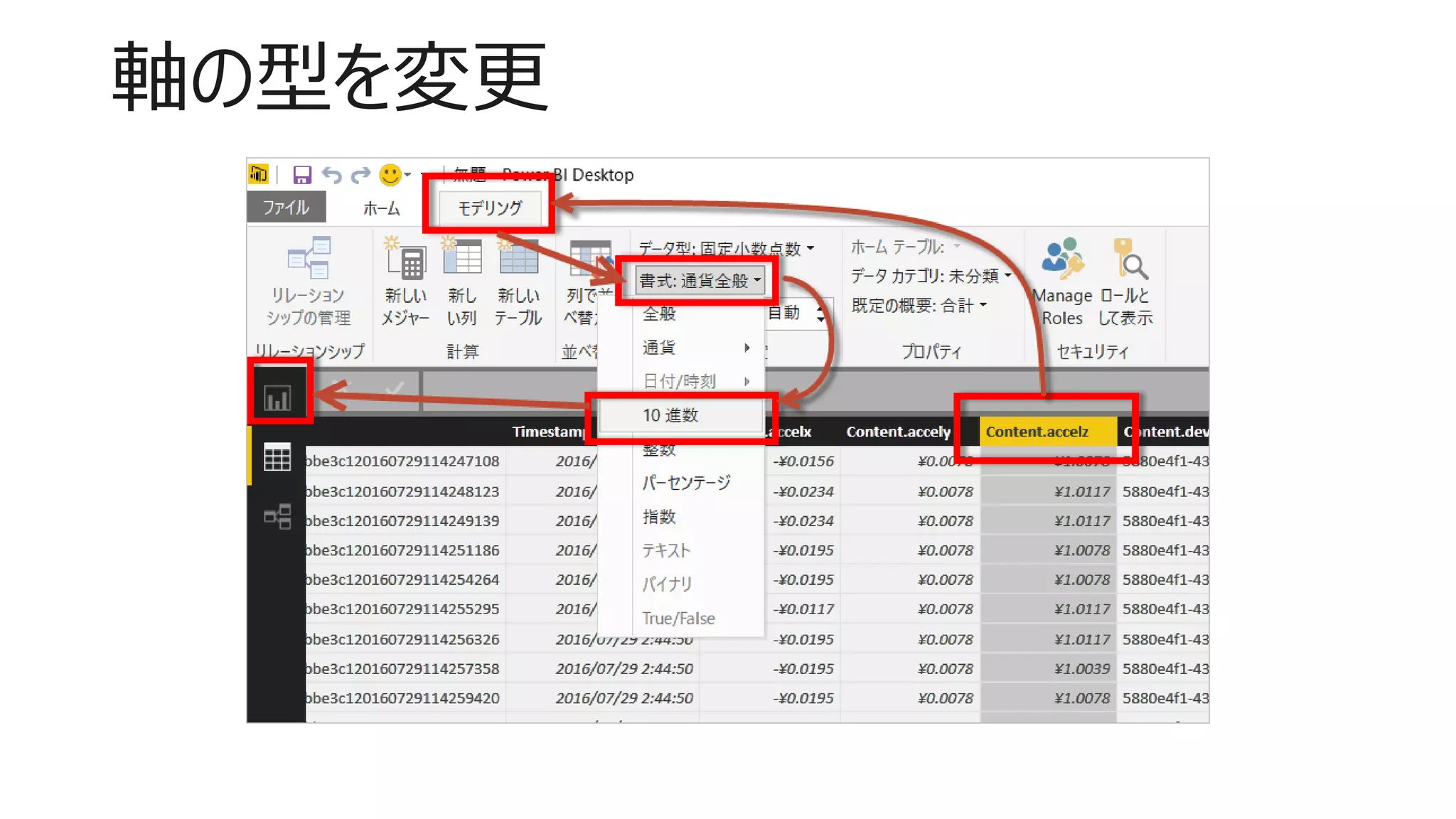
Task: Click the Power BI logo icon
Action: click(259, 173)
